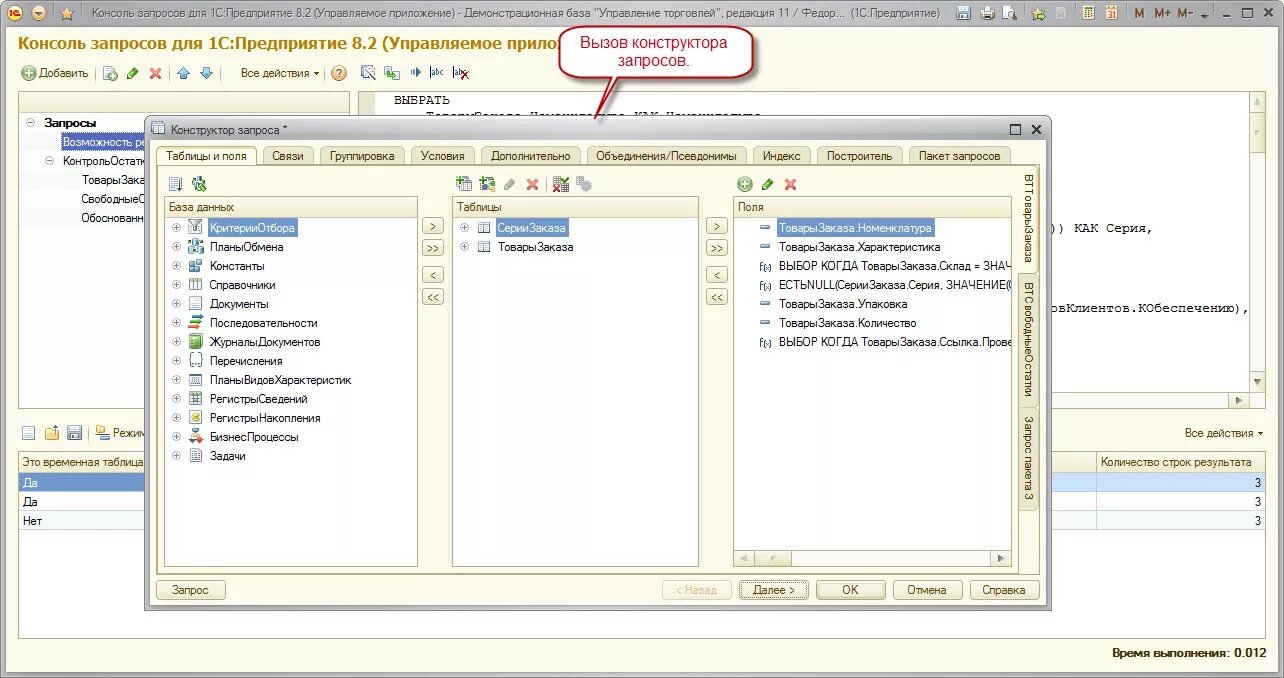Switch to the Условия tab
The image size is (1284, 678).
pyautogui.click(x=442, y=156)
